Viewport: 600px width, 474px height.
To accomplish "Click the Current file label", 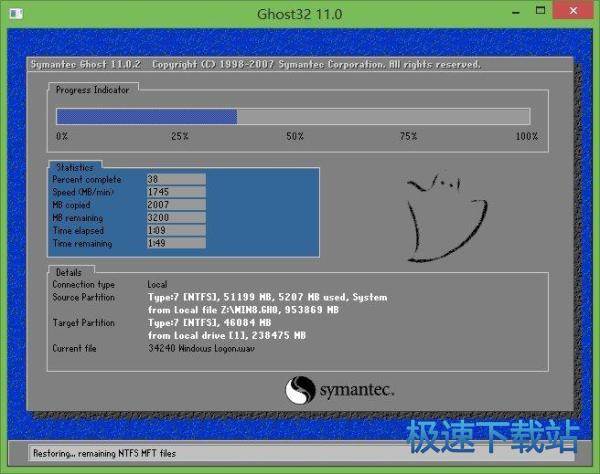I will click(x=74, y=349).
